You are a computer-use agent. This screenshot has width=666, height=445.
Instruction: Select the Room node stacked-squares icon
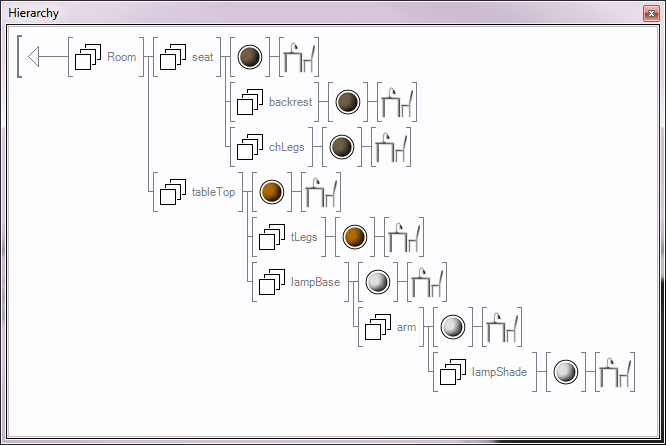(x=90, y=57)
